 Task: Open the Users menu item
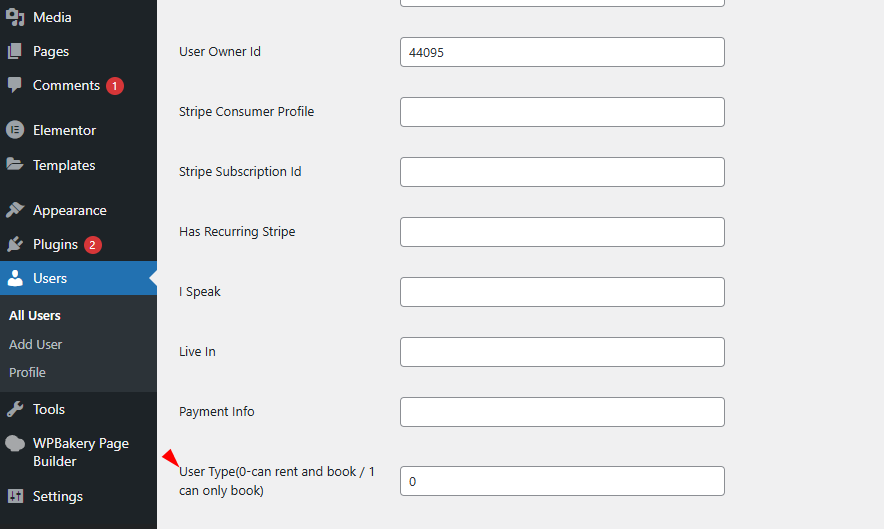pyautogui.click(x=50, y=278)
